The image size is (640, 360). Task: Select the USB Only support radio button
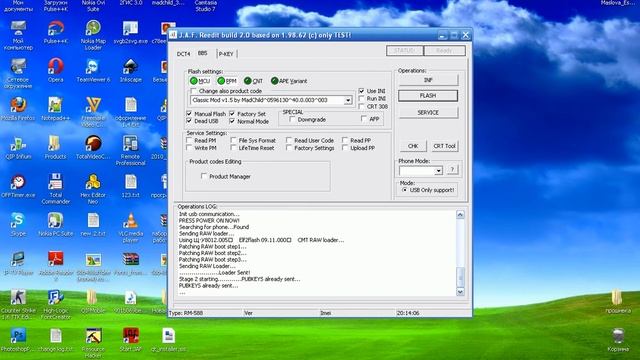point(405,190)
